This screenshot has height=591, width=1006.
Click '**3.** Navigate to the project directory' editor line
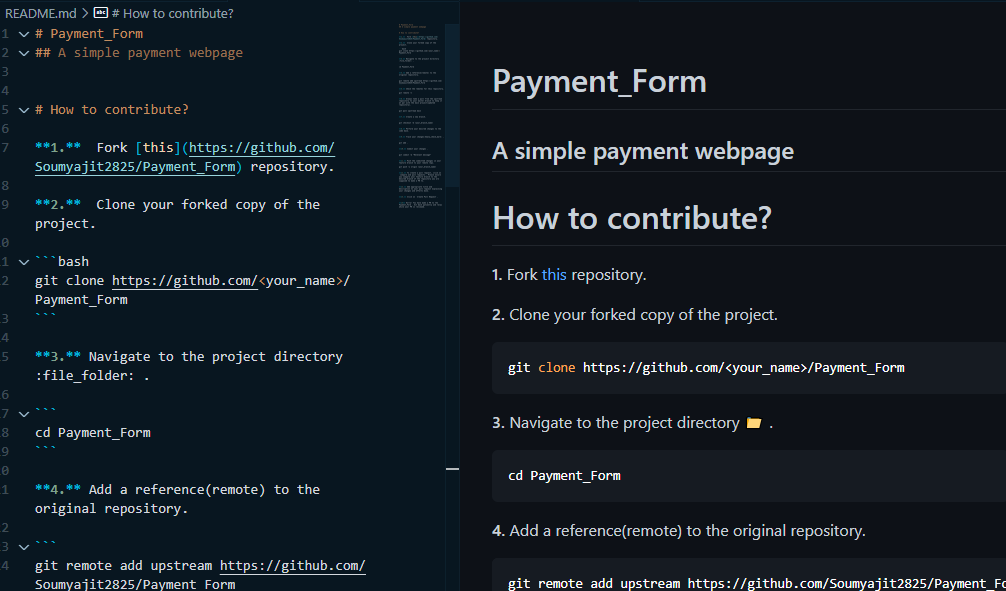click(x=189, y=357)
